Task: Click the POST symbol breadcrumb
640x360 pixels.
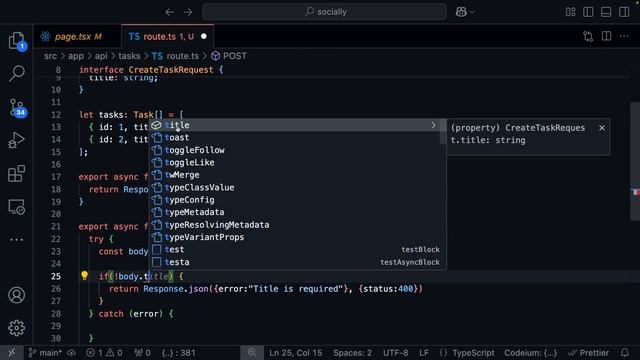Action: [229, 56]
